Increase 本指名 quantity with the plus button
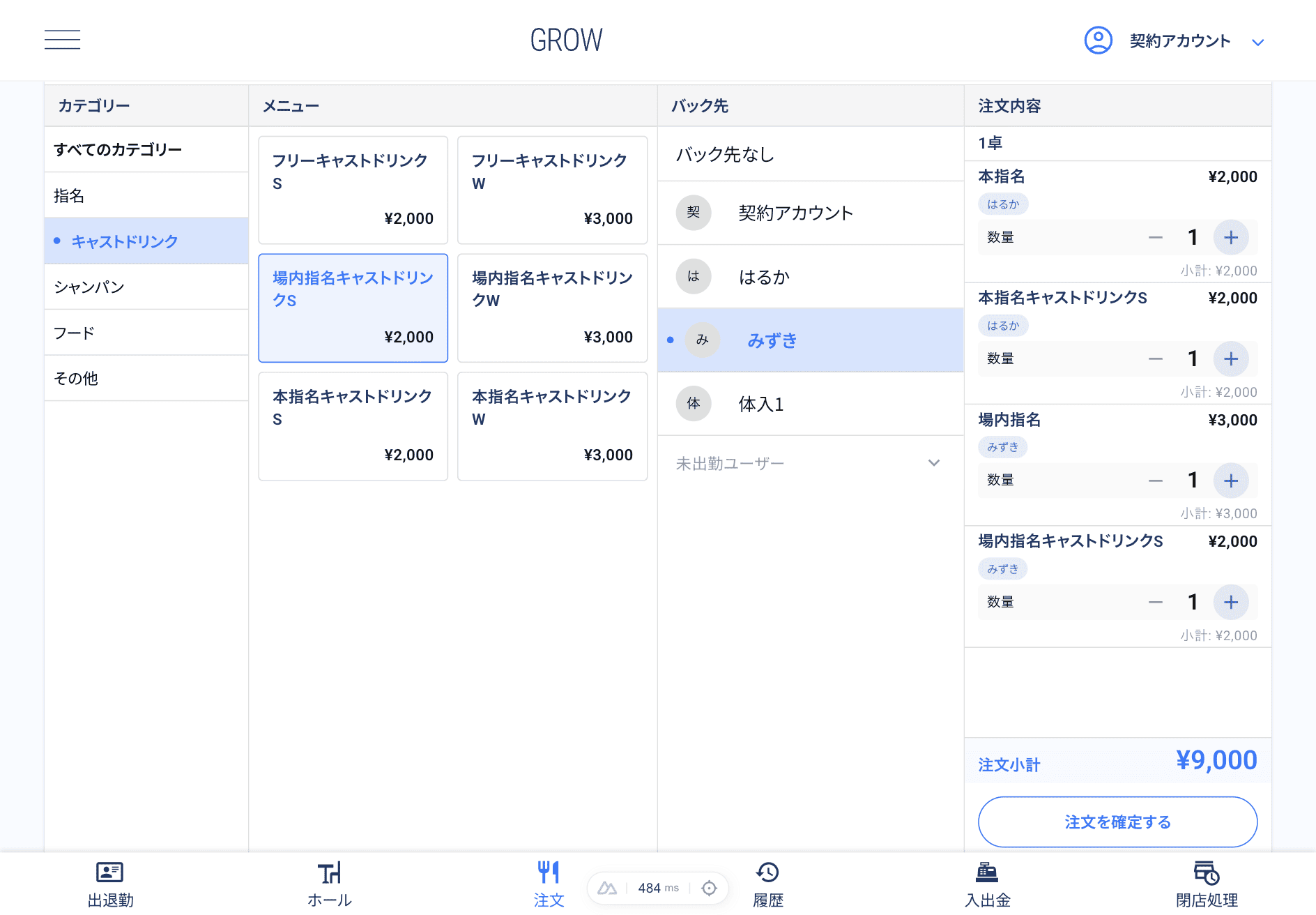 tap(1231, 237)
